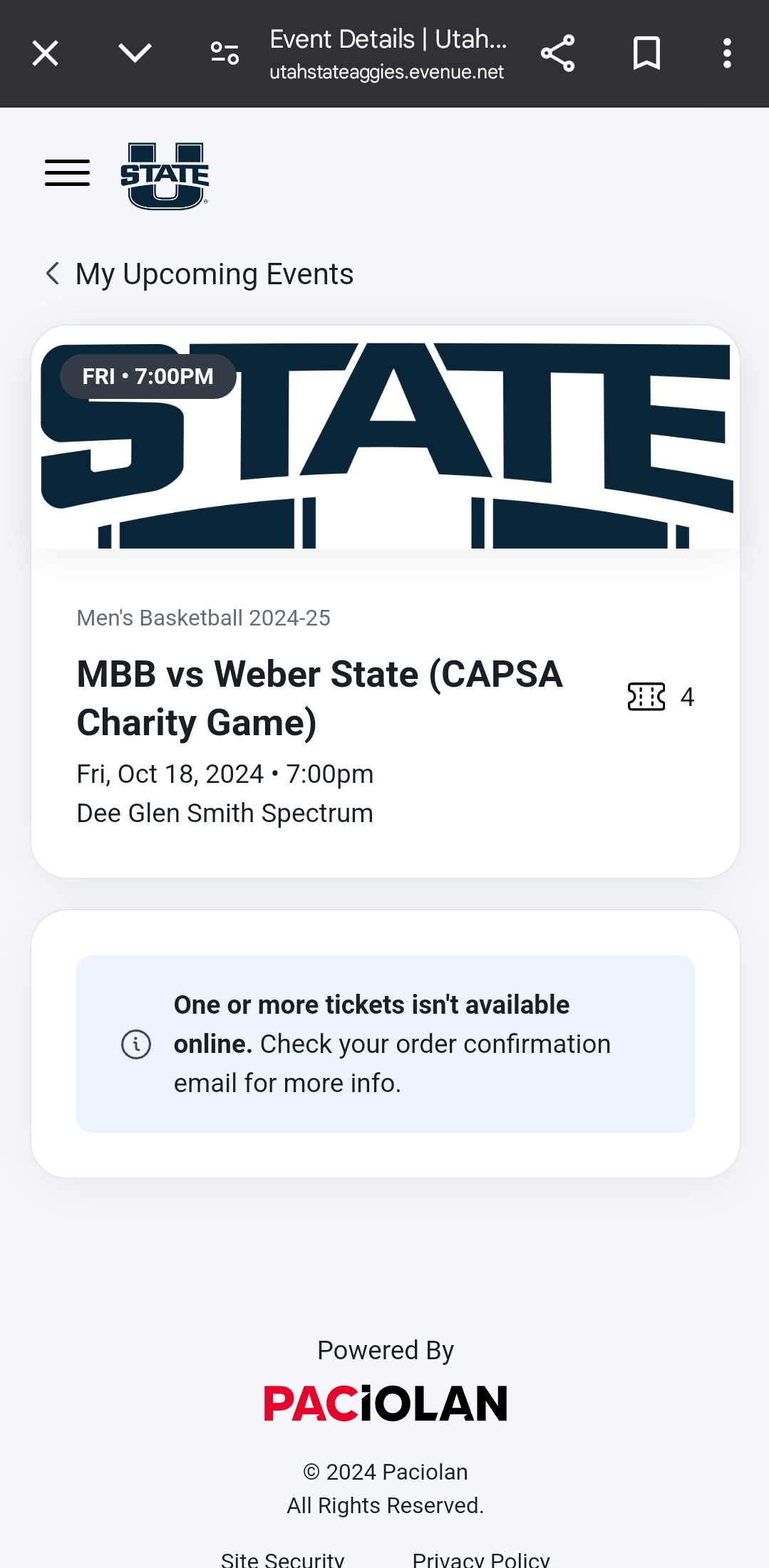
Task: Tap the share icon in browser bar
Action: [558, 53]
